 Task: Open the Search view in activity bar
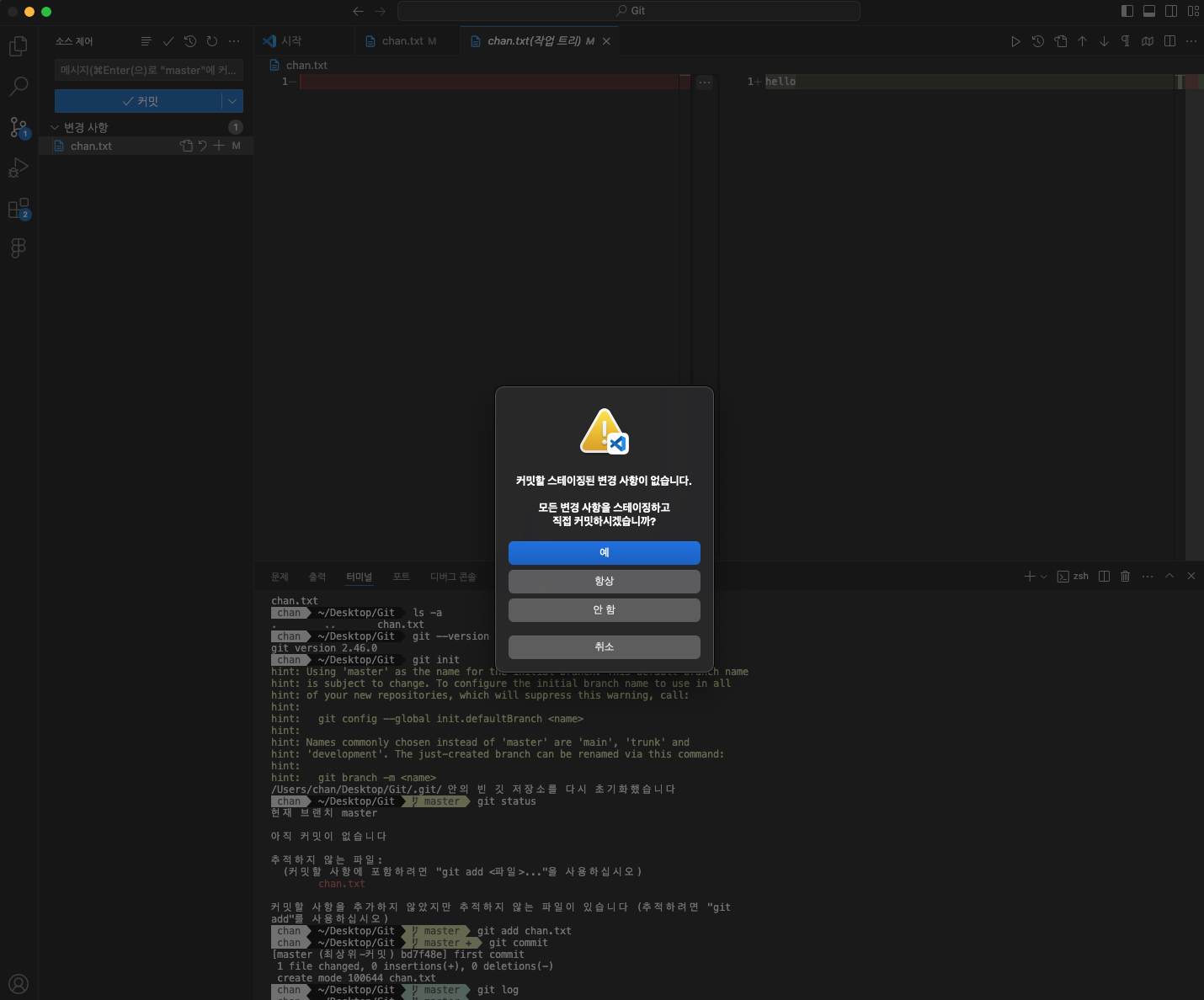pyautogui.click(x=19, y=86)
